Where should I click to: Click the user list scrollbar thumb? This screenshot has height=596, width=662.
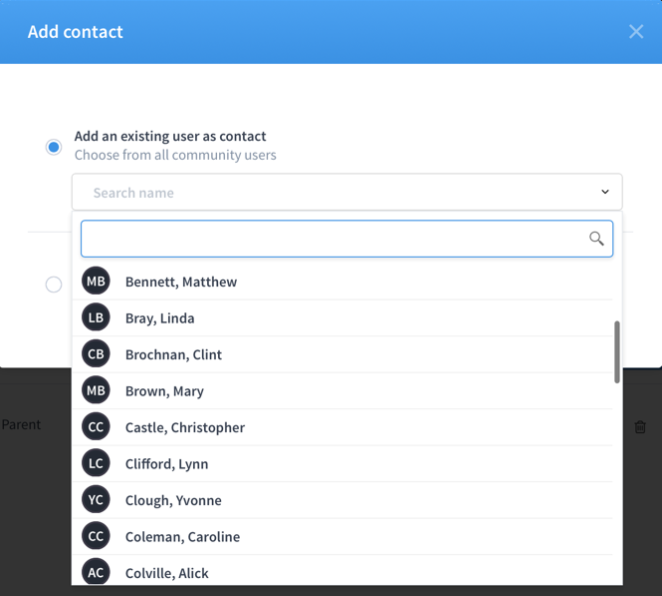(617, 352)
